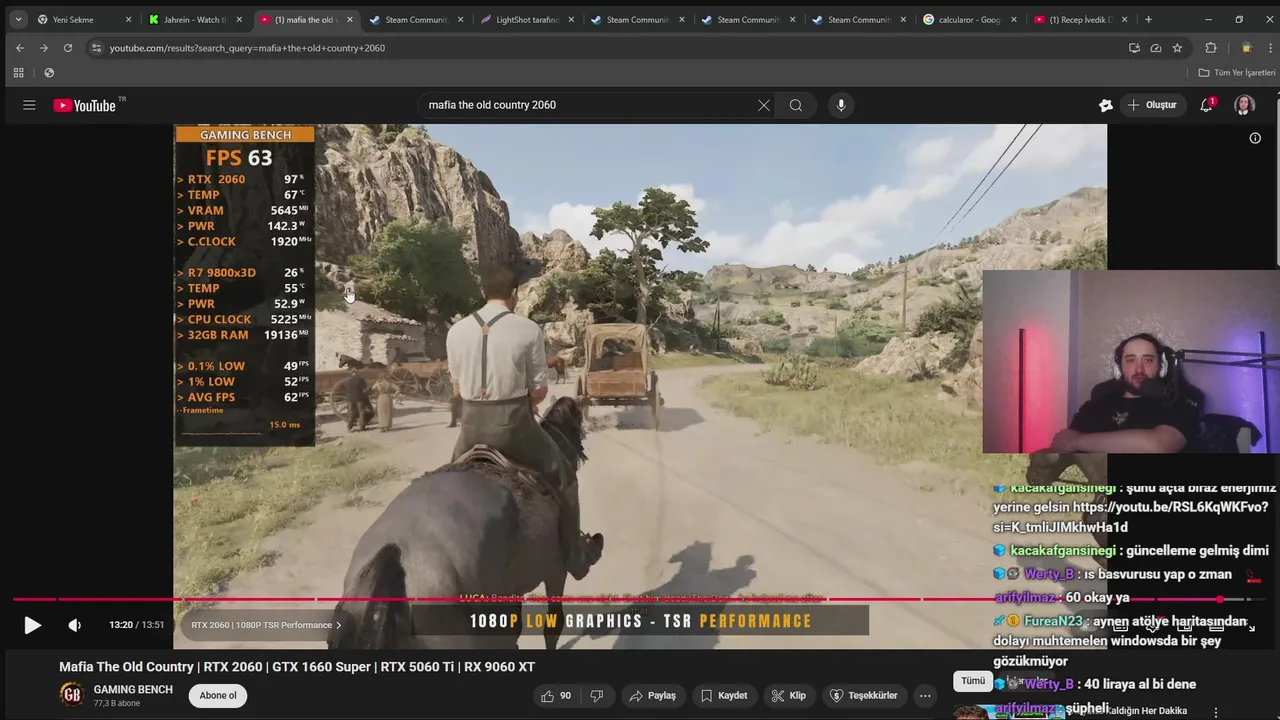Subscribe with the Abone ol button
The height and width of the screenshot is (720, 1280).
(218, 696)
